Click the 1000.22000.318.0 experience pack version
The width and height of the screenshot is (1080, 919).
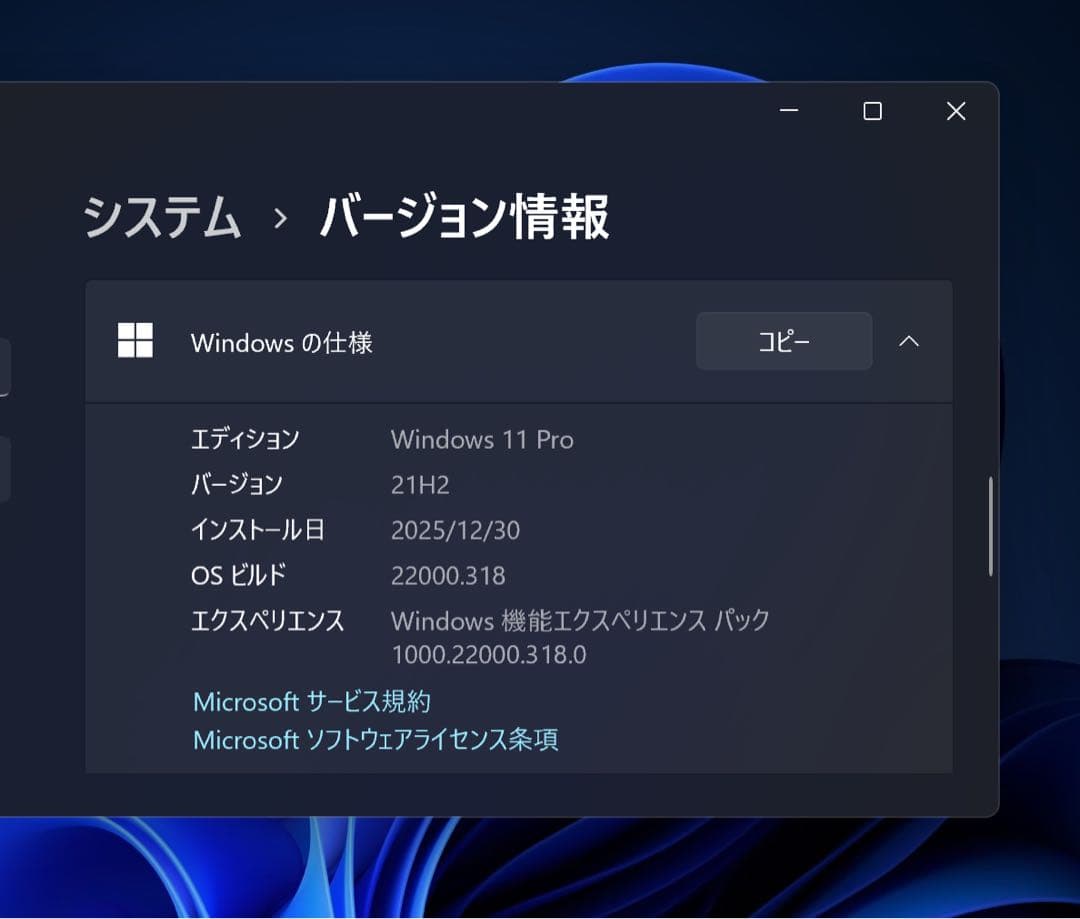click(x=488, y=655)
